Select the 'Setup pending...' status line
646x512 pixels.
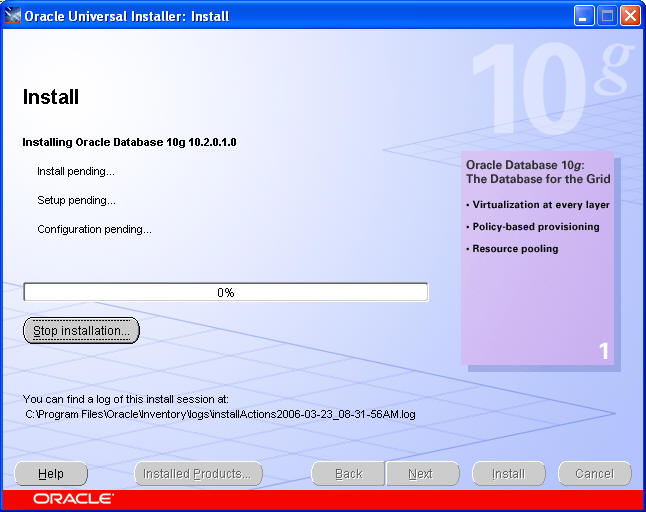point(76,200)
